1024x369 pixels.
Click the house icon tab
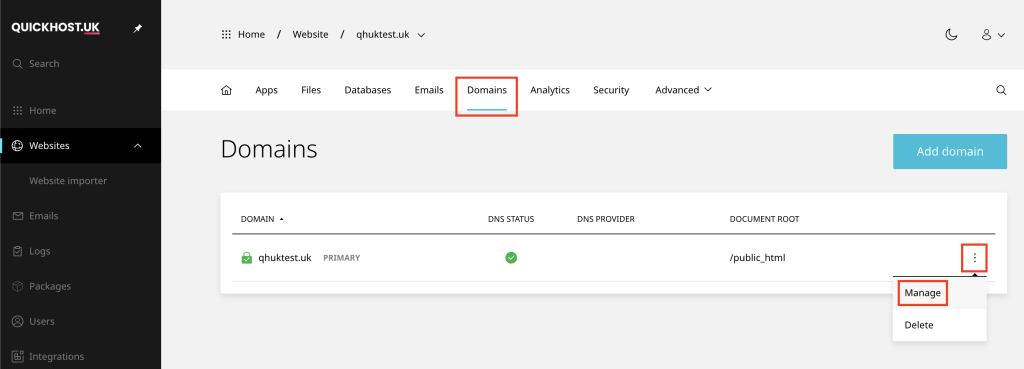(227, 90)
